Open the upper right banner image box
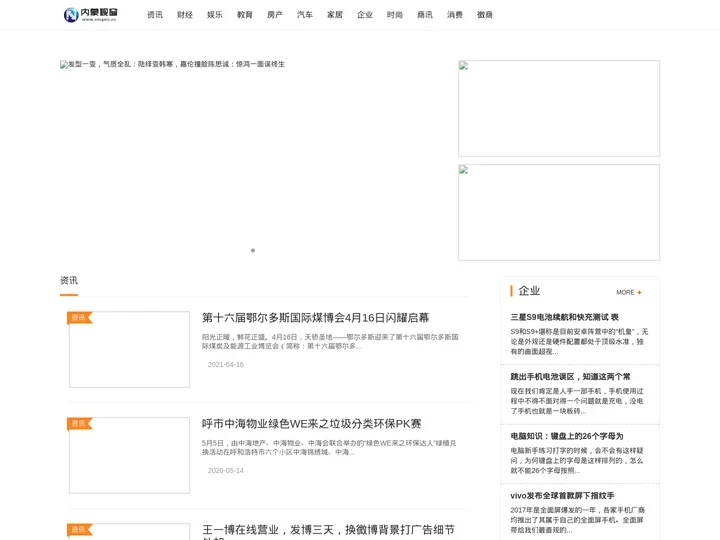 tap(559, 108)
